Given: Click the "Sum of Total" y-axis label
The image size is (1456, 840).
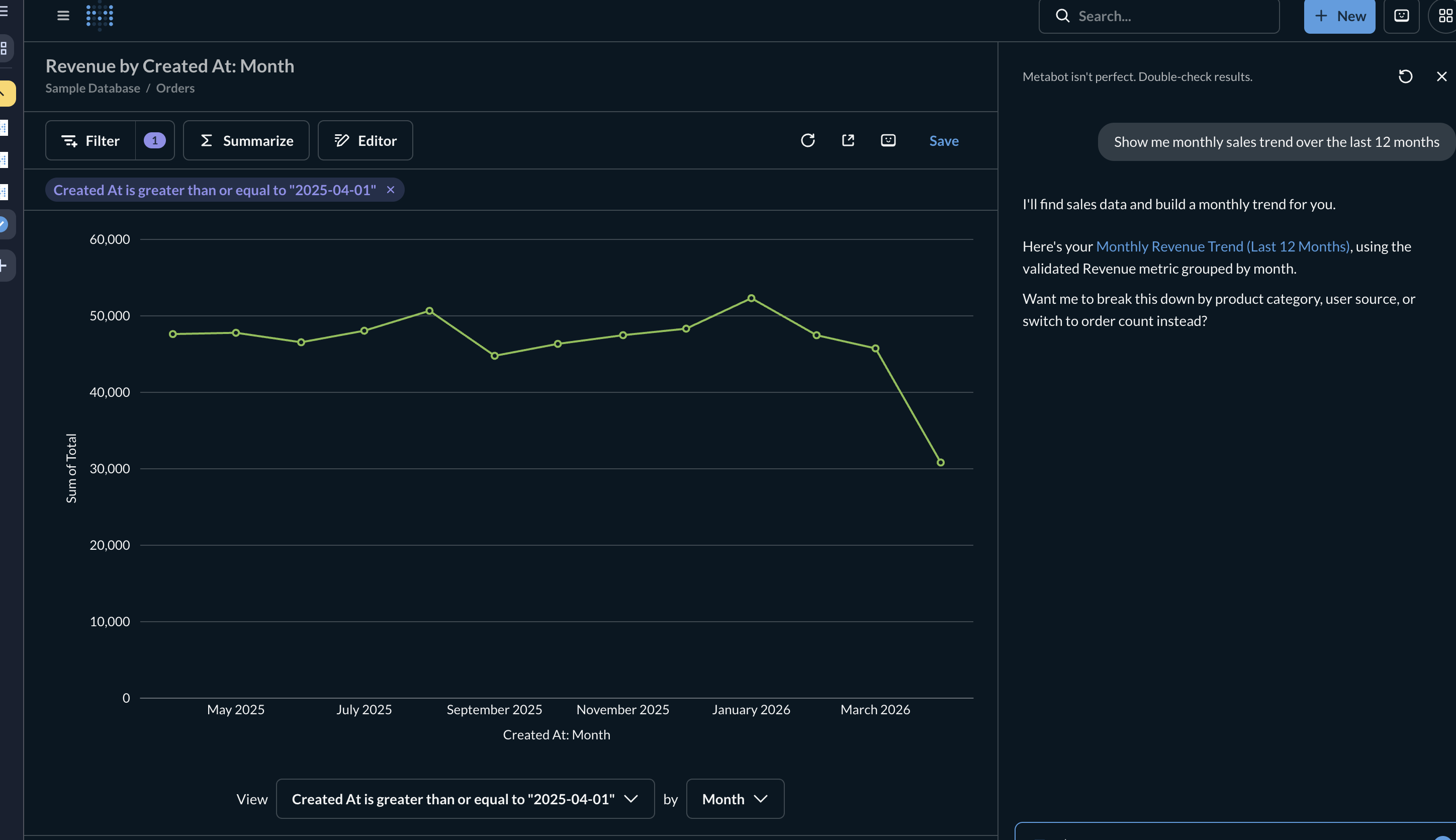Looking at the screenshot, I should click(x=71, y=468).
